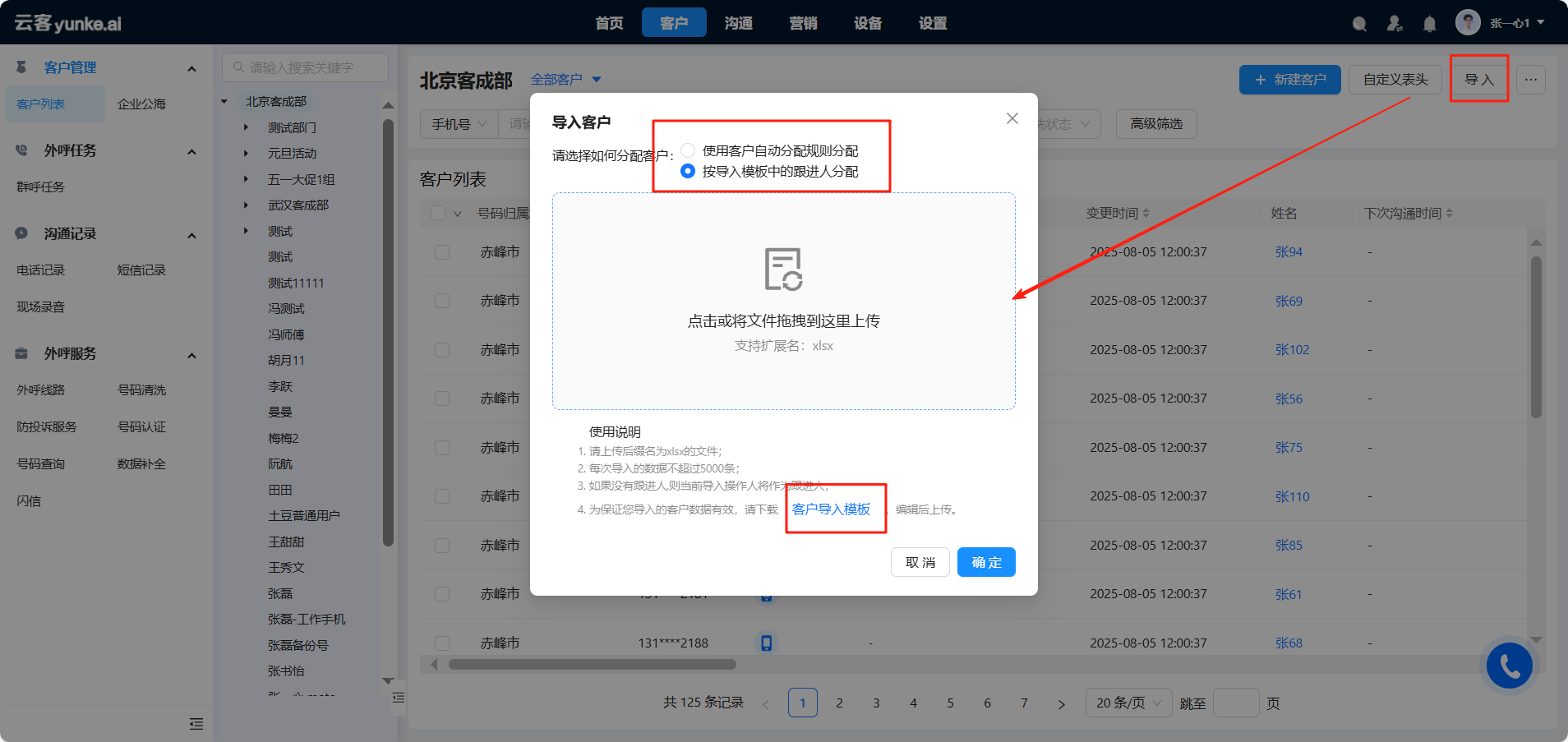Check the checkbox for row 张56
This screenshot has height=742, width=1568.
pos(442,399)
